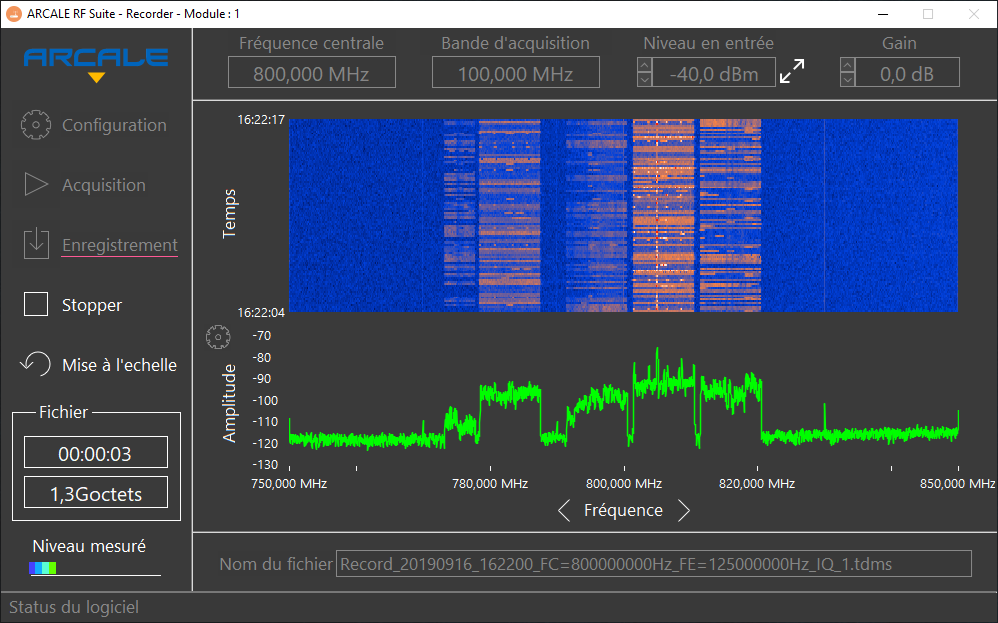The width and height of the screenshot is (998, 623).
Task: Click the diagonal expand arrows icon
Action: click(x=792, y=72)
